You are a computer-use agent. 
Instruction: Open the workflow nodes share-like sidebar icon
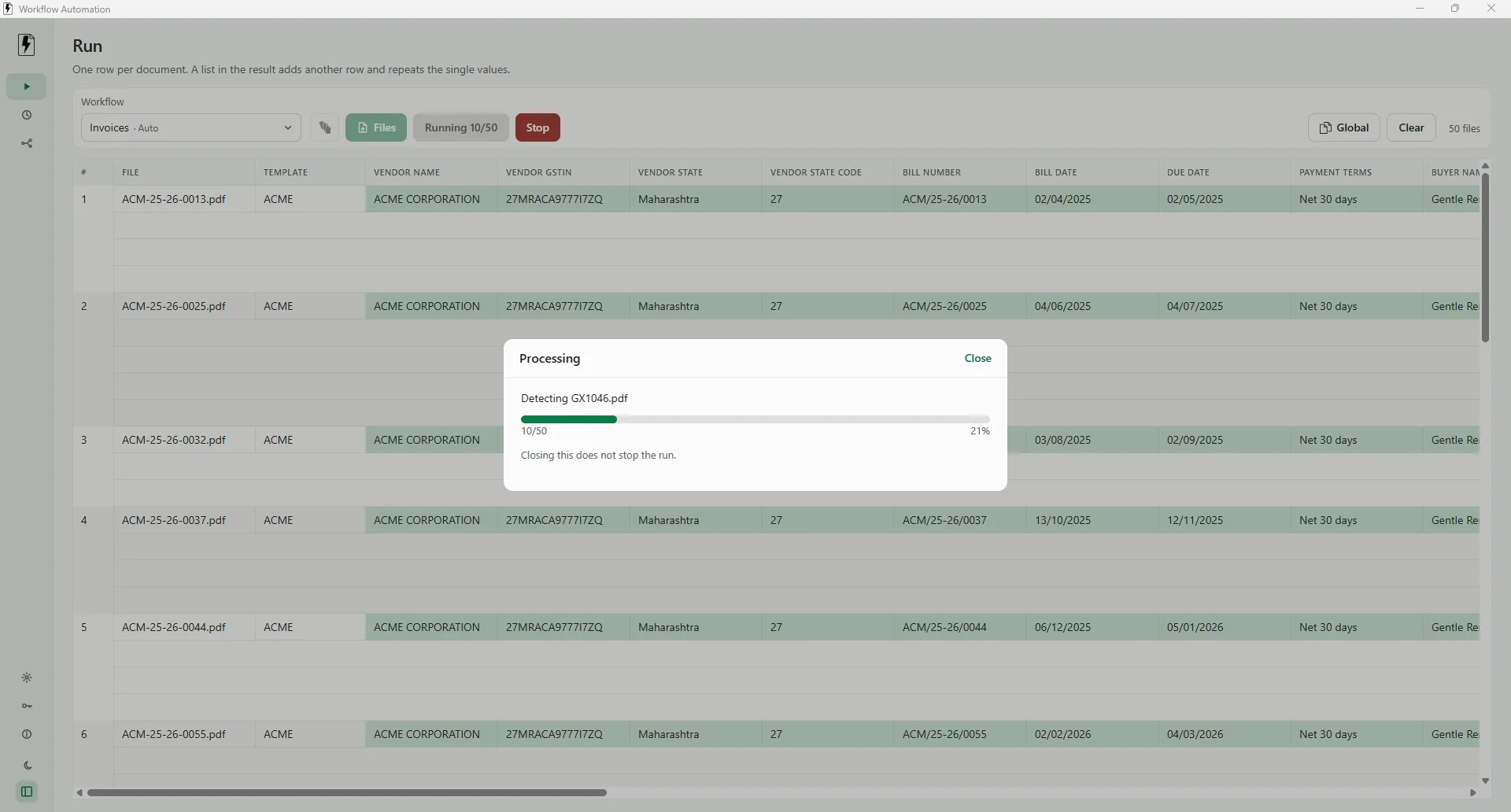coord(27,143)
